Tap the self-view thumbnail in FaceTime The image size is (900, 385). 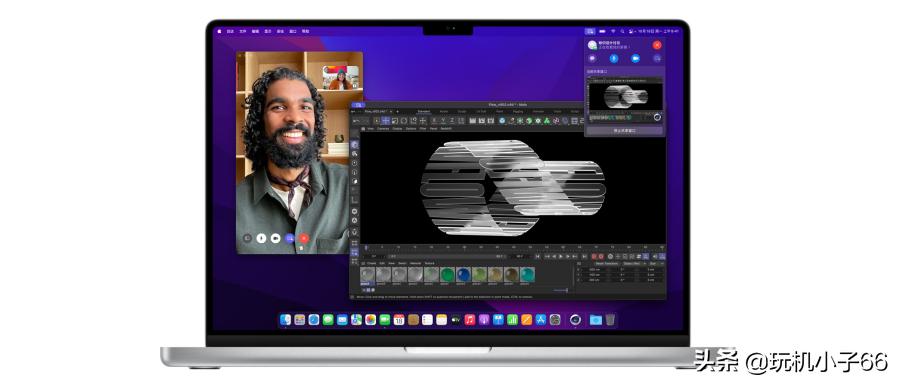(341, 77)
